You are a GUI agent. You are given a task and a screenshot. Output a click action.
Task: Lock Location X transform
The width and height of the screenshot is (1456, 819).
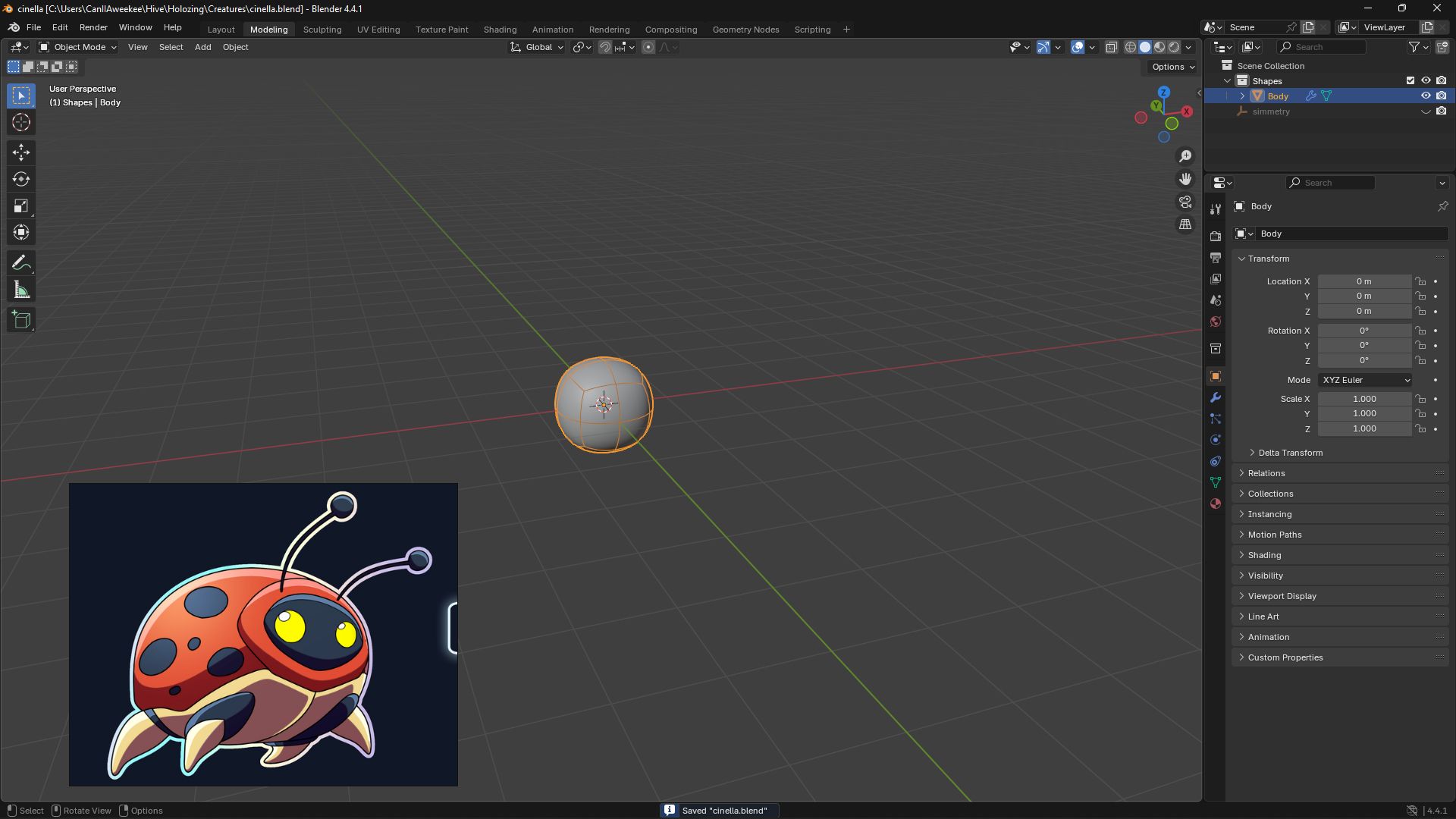1420,281
